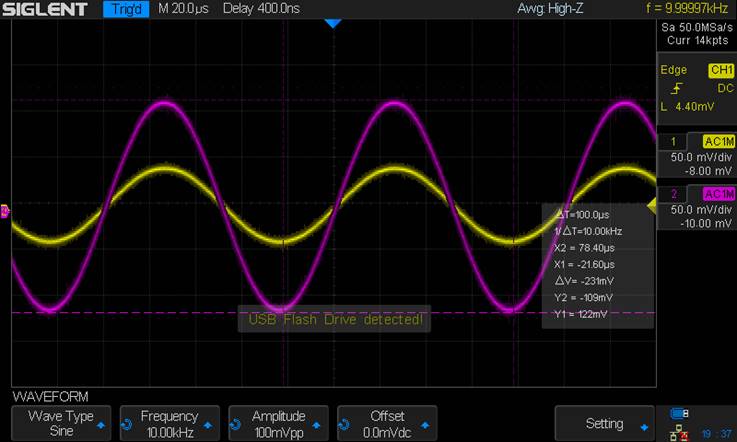
Task: Open the Wave Type Sine menu
Action: [61, 423]
